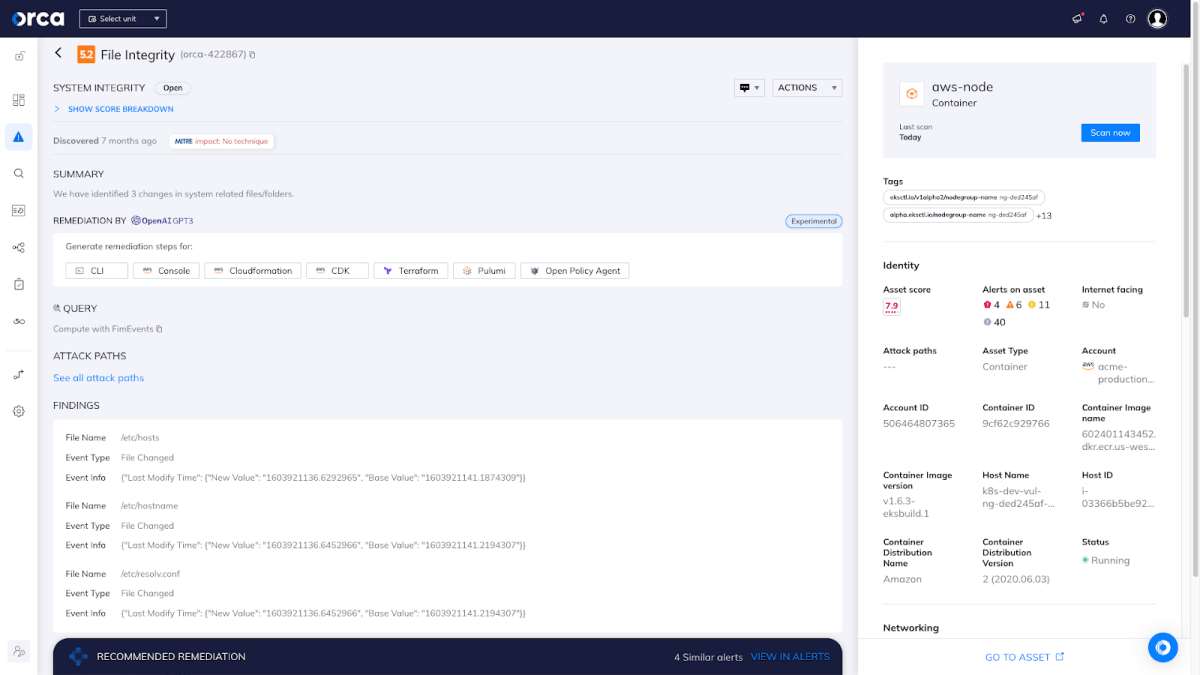Click the 4 critical alerts count

(x=992, y=305)
